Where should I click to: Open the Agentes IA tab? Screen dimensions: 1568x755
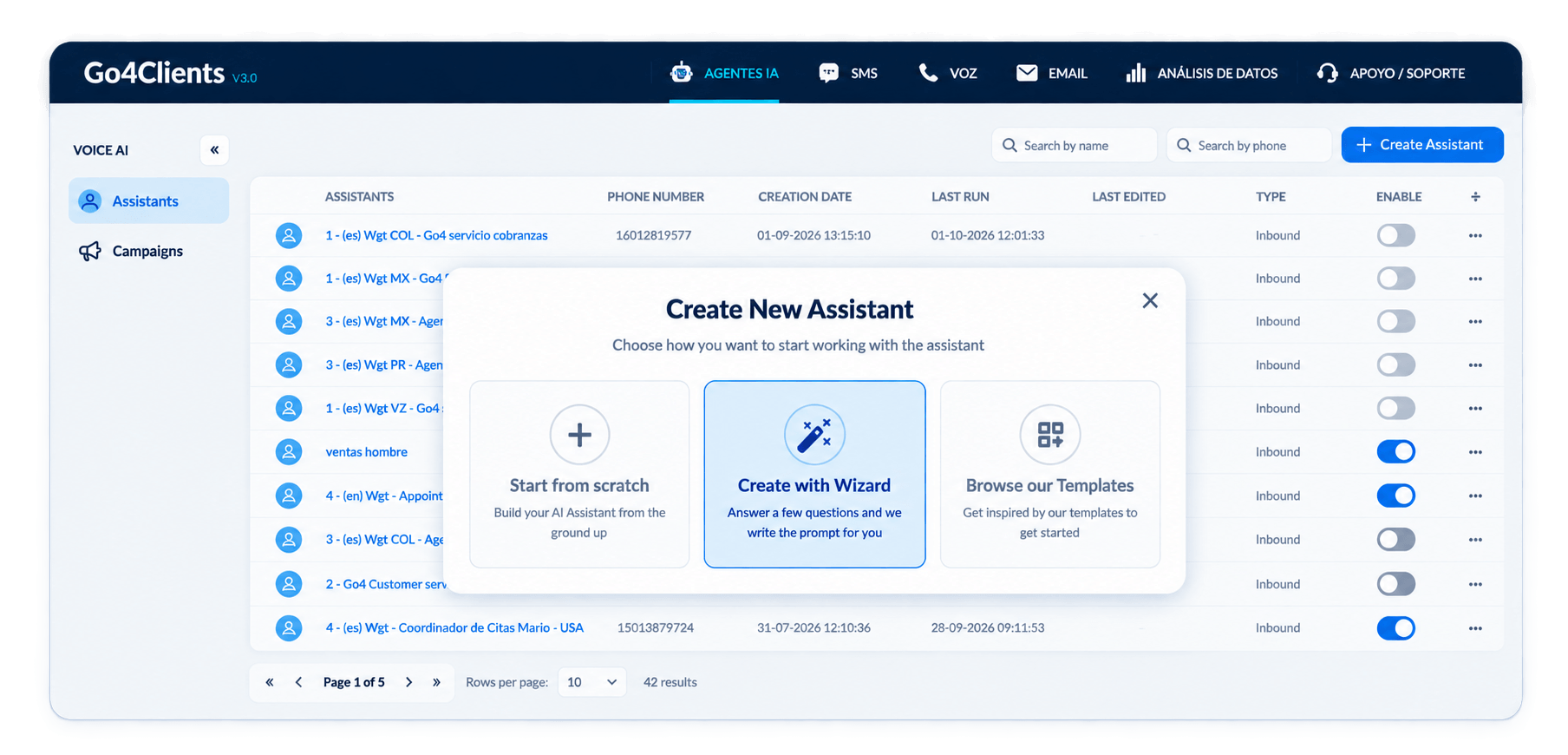(724, 73)
